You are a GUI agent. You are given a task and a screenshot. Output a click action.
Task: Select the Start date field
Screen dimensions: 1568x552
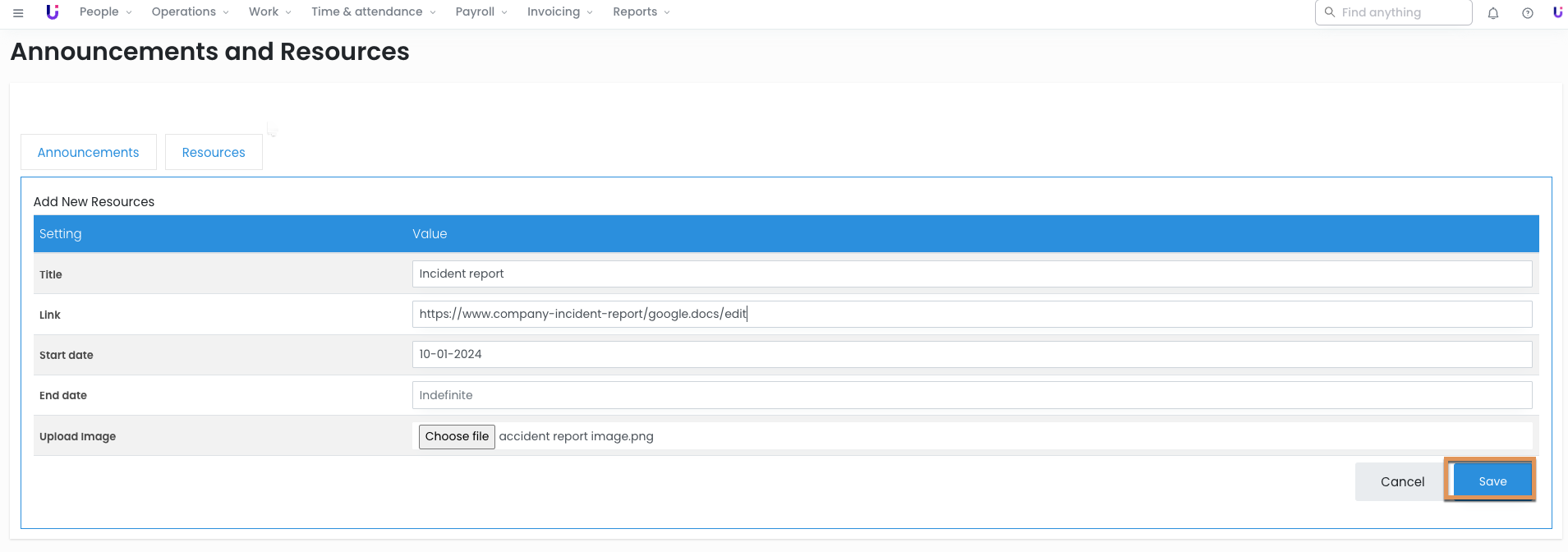(x=972, y=355)
